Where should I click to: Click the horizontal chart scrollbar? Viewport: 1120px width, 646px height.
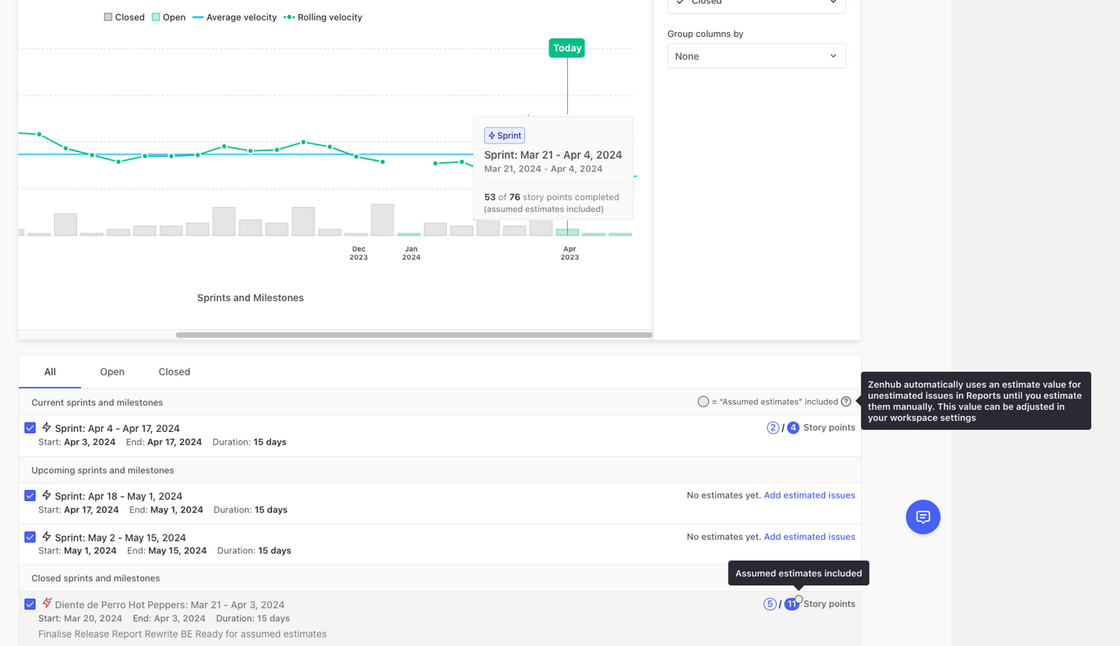[414, 334]
